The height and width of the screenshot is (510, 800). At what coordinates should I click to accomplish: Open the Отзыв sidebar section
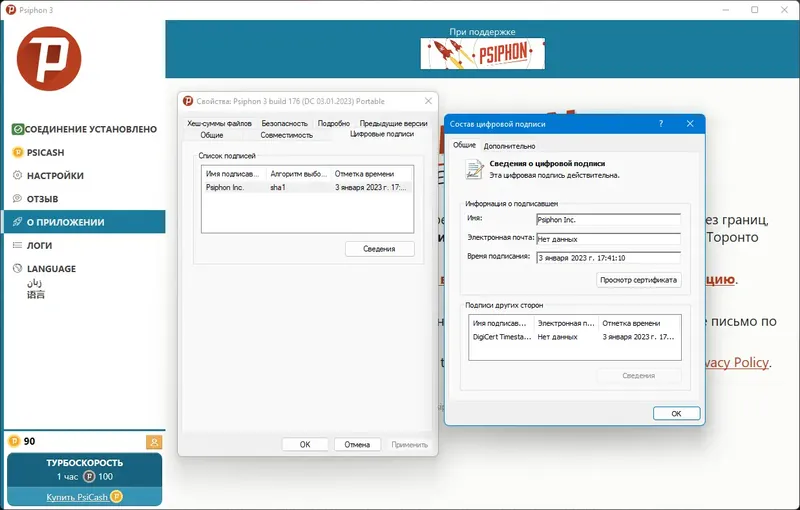pyautogui.click(x=85, y=198)
